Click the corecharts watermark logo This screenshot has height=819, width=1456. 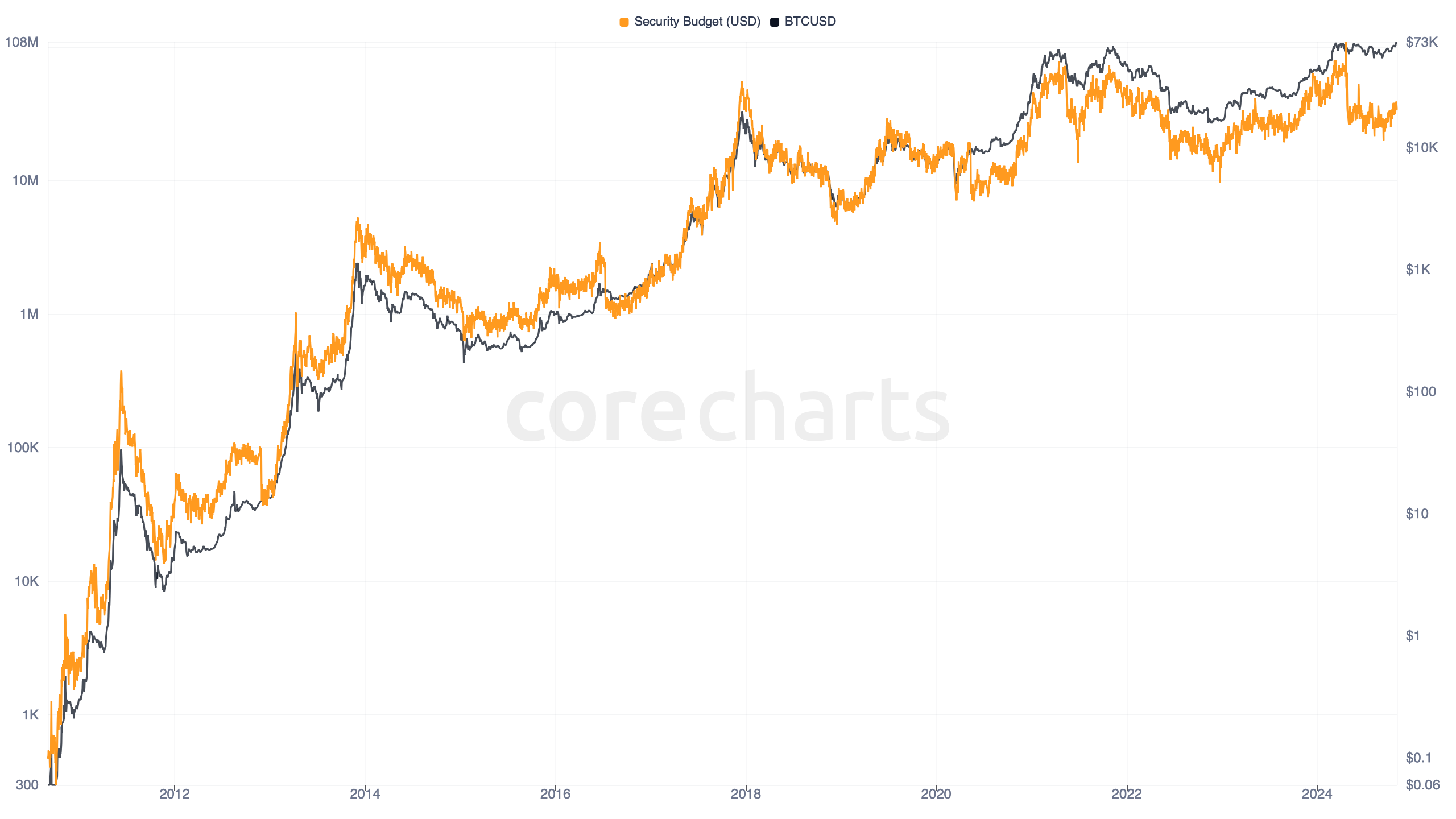pos(728,409)
